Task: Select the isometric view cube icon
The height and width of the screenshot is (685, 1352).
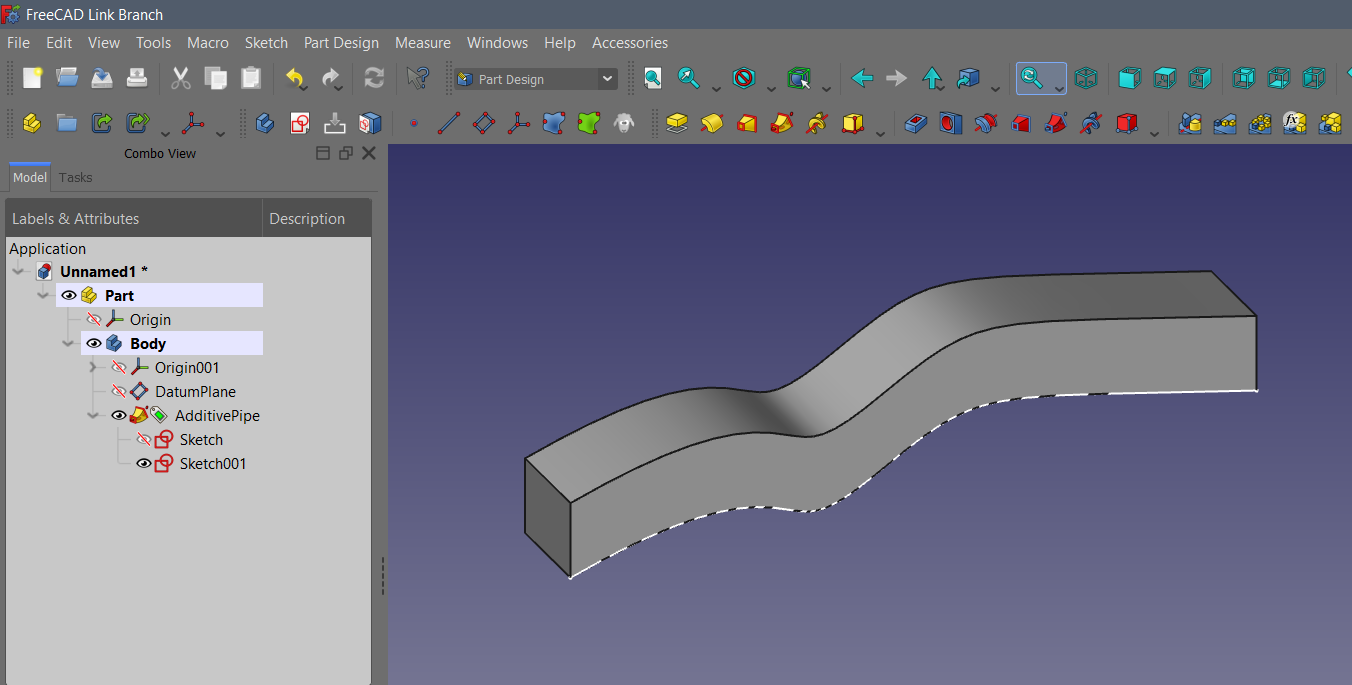Action: point(1086,78)
